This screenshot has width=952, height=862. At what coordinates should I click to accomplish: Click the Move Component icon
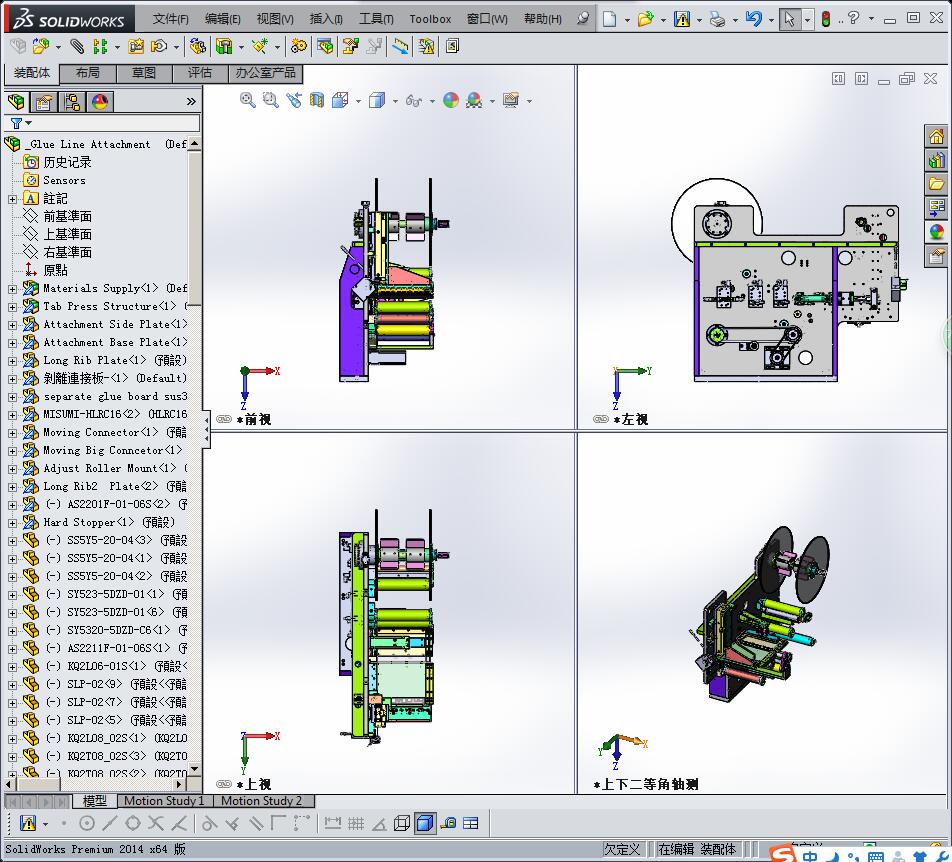pyautogui.click(x=159, y=46)
